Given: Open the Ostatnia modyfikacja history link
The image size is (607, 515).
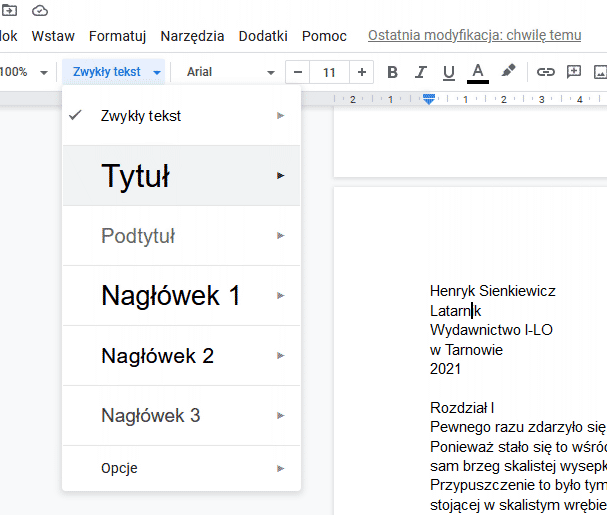Looking at the screenshot, I should [474, 36].
